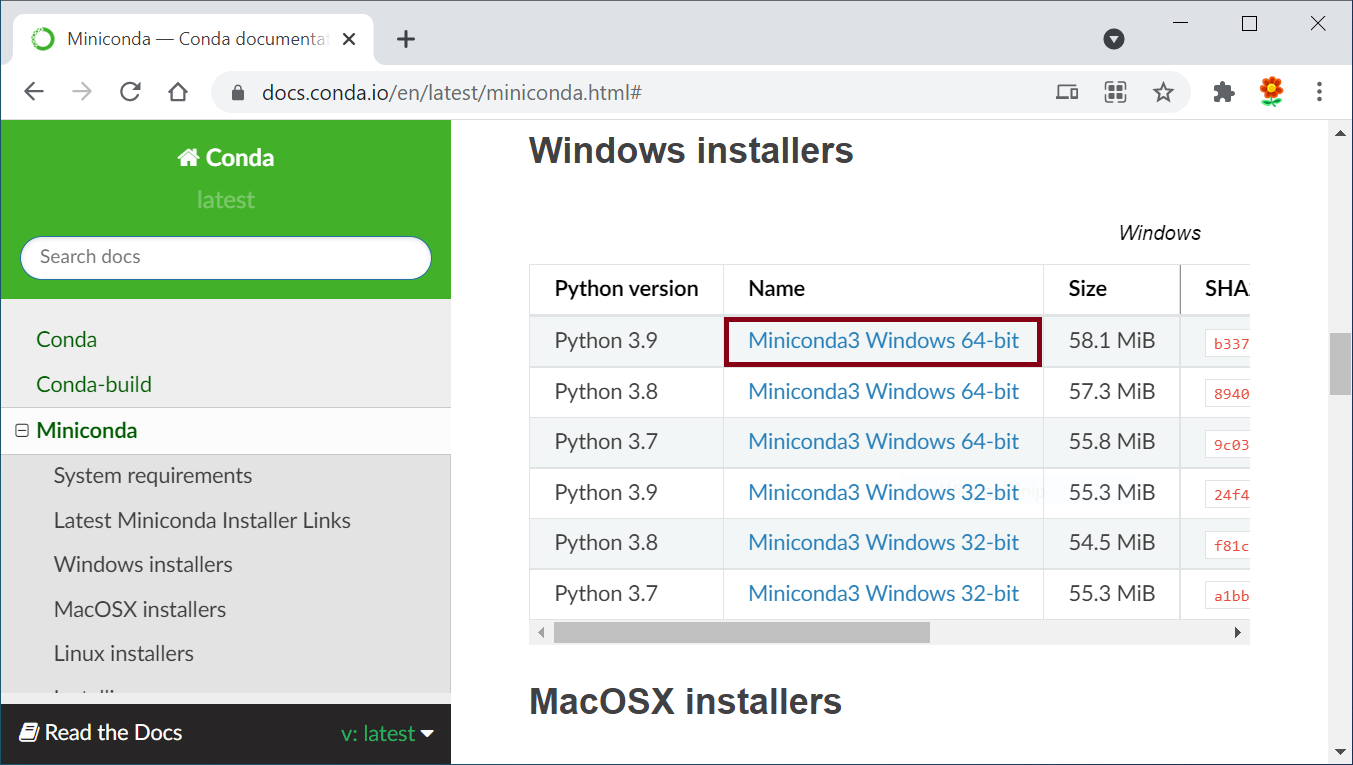The height and width of the screenshot is (765, 1353).
Task: Click the browser back arrow
Action: click(34, 92)
